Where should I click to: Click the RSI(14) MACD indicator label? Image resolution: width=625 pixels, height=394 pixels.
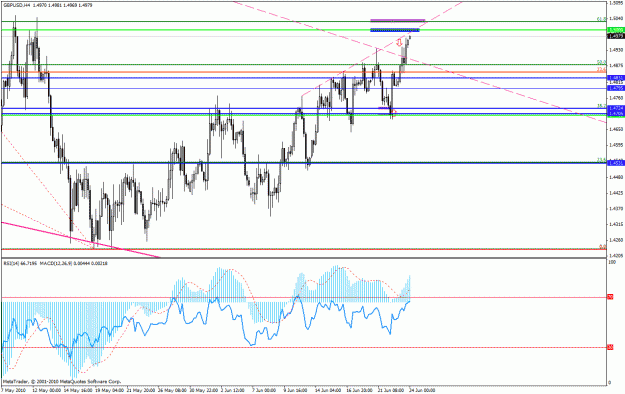tap(55, 263)
